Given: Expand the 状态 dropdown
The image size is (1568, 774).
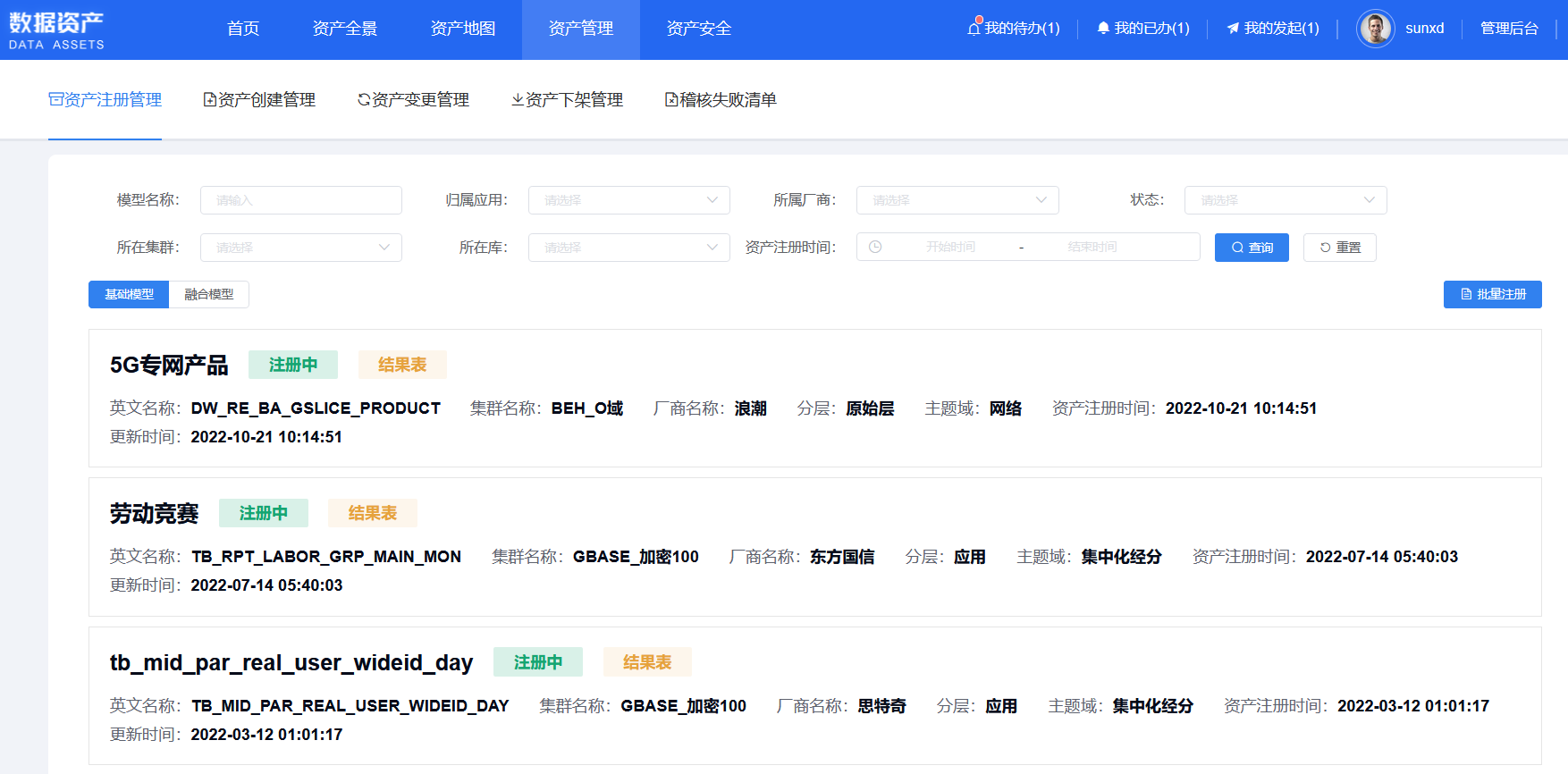Looking at the screenshot, I should [x=1286, y=200].
